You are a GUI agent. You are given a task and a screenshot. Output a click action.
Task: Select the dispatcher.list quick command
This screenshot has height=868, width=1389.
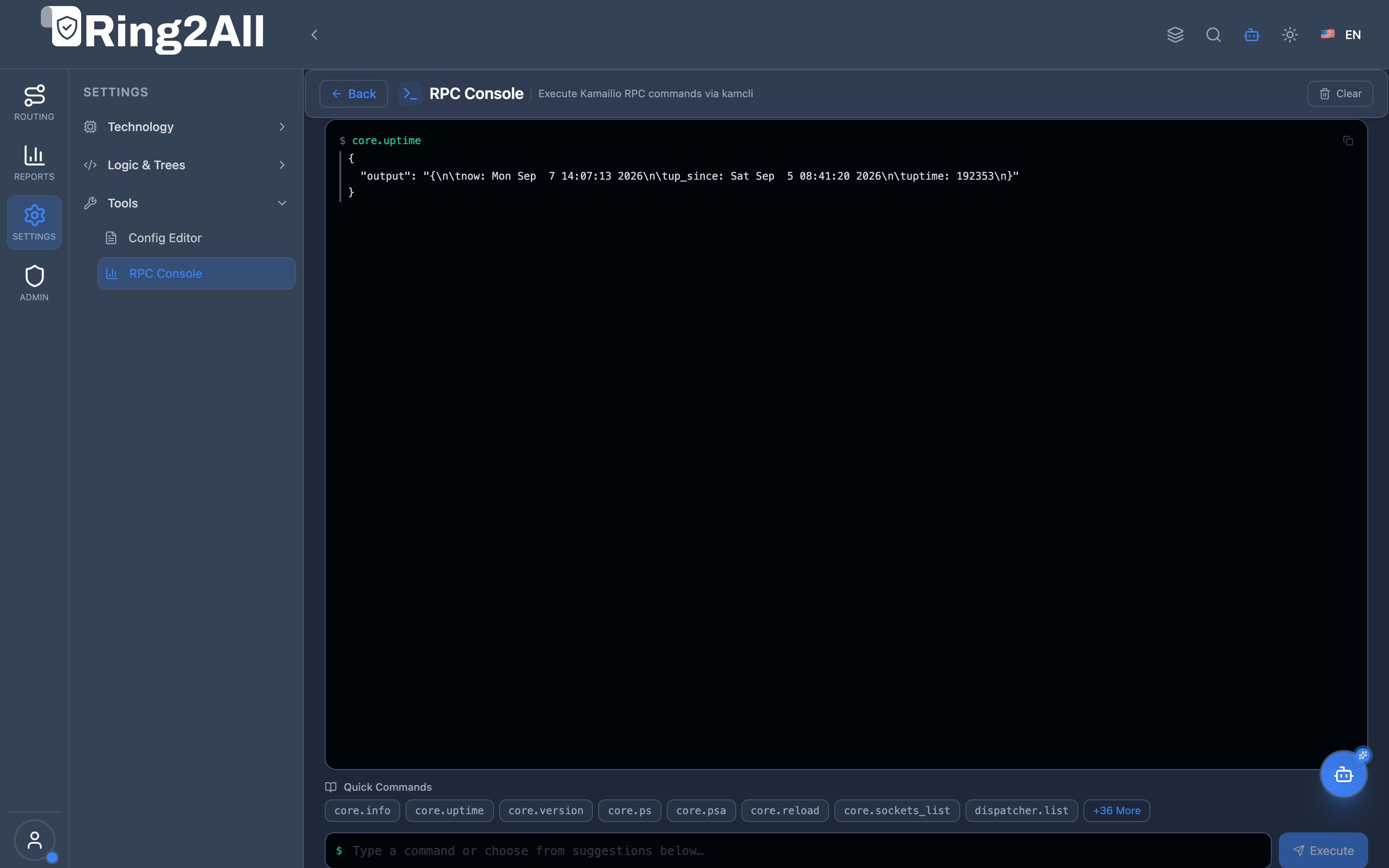(x=1021, y=811)
